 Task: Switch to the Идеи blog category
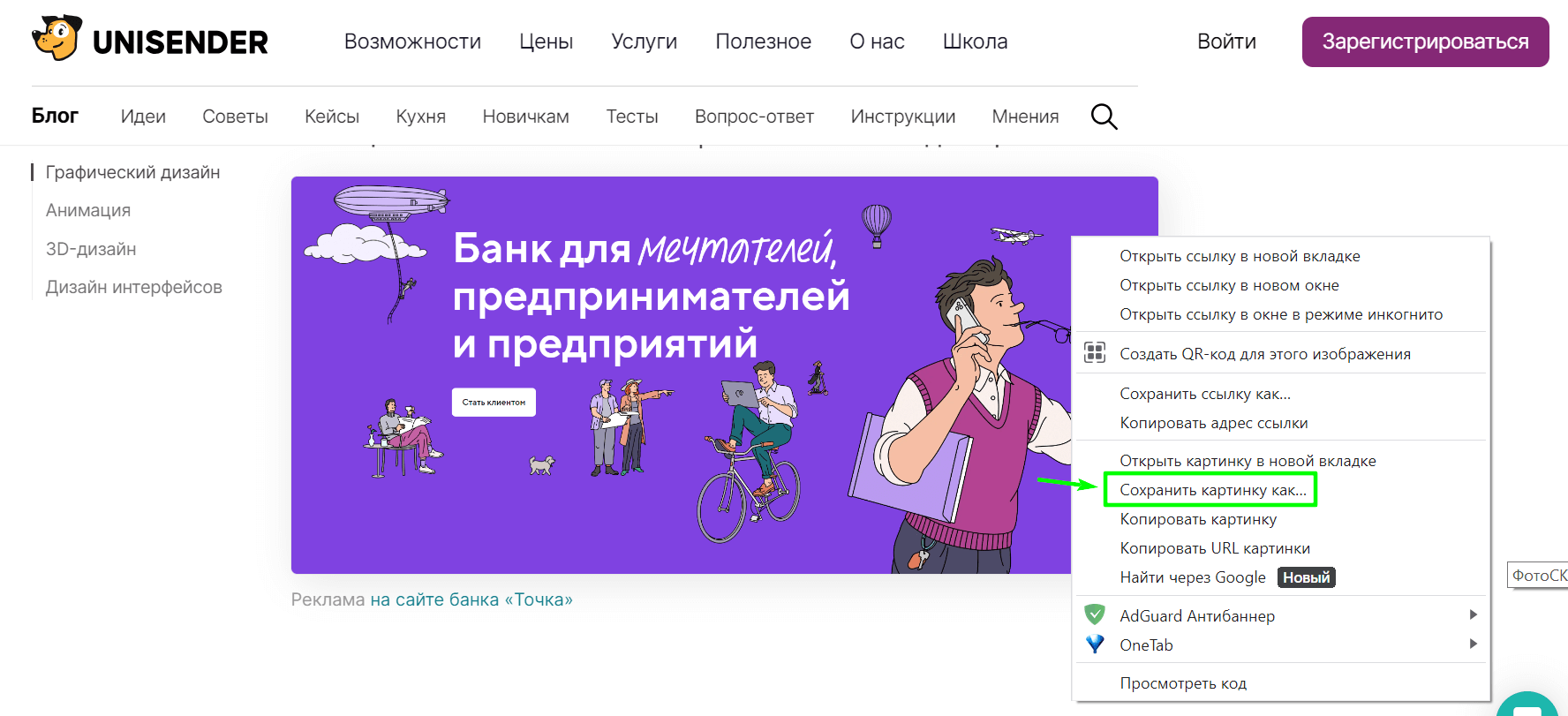[143, 117]
